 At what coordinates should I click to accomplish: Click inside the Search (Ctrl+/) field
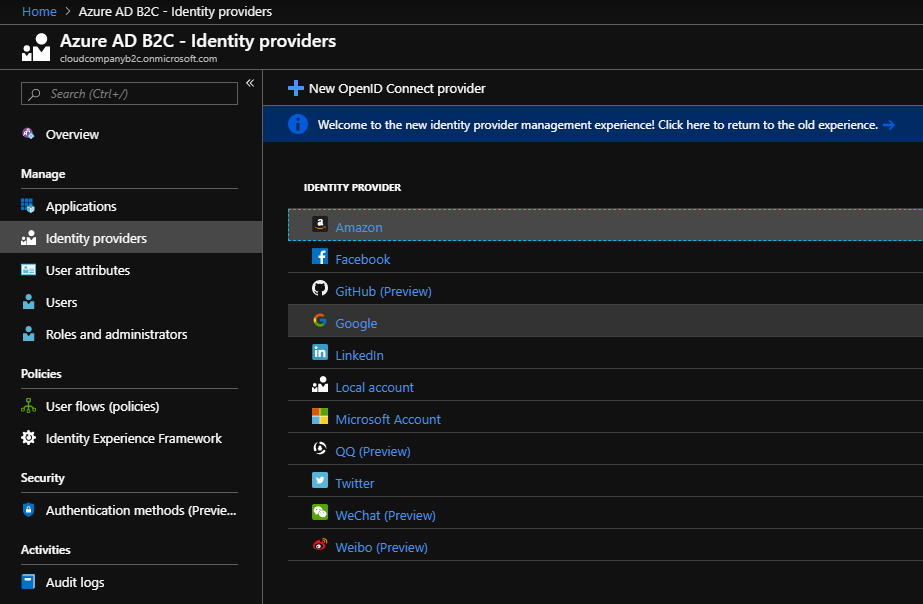point(128,93)
